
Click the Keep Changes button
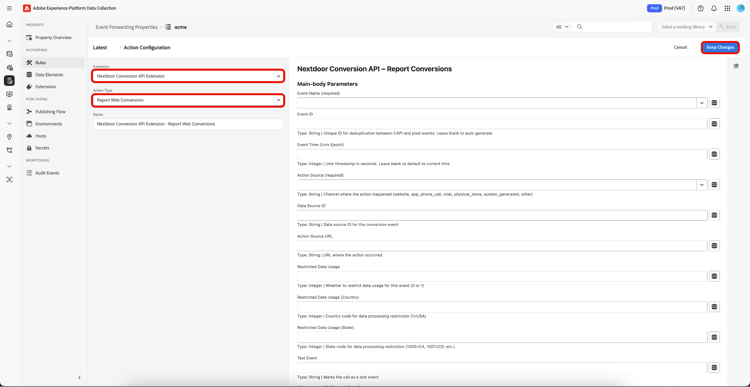point(720,47)
